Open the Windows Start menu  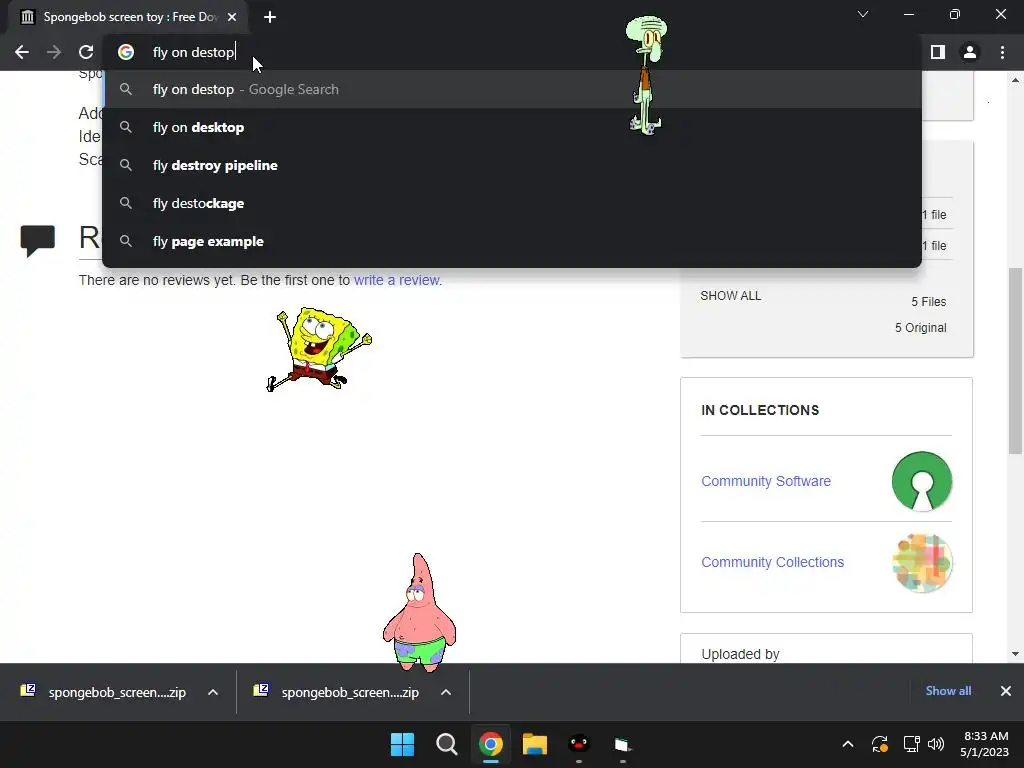402,744
